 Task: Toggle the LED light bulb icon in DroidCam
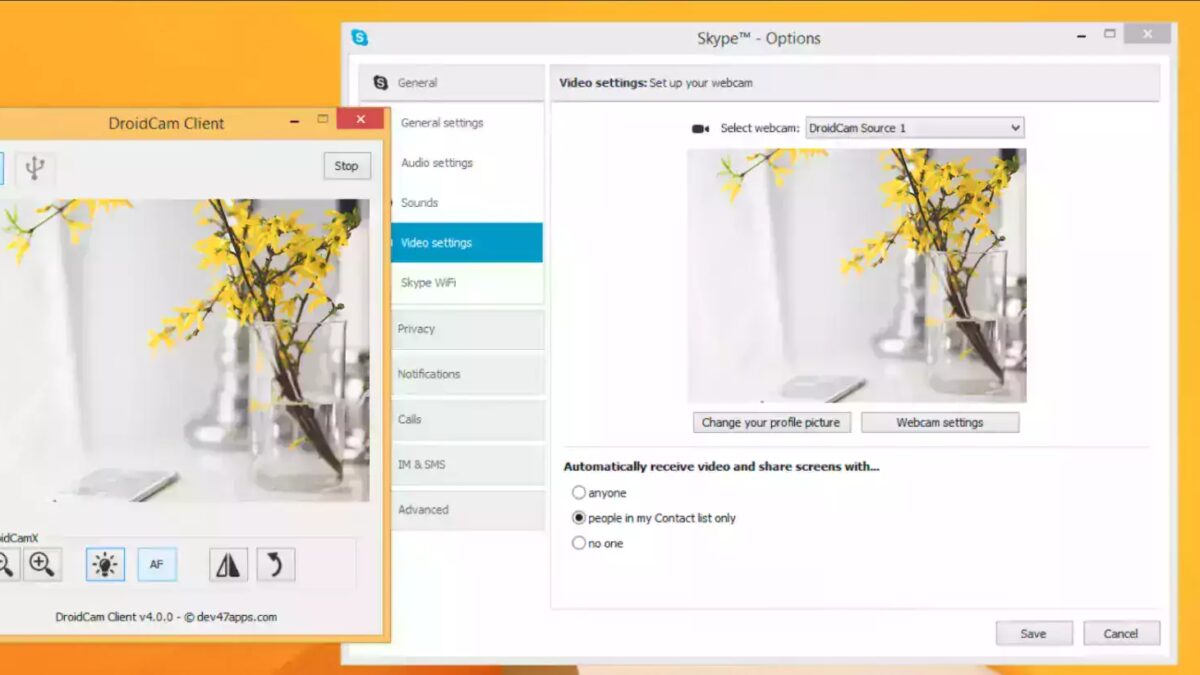click(105, 565)
